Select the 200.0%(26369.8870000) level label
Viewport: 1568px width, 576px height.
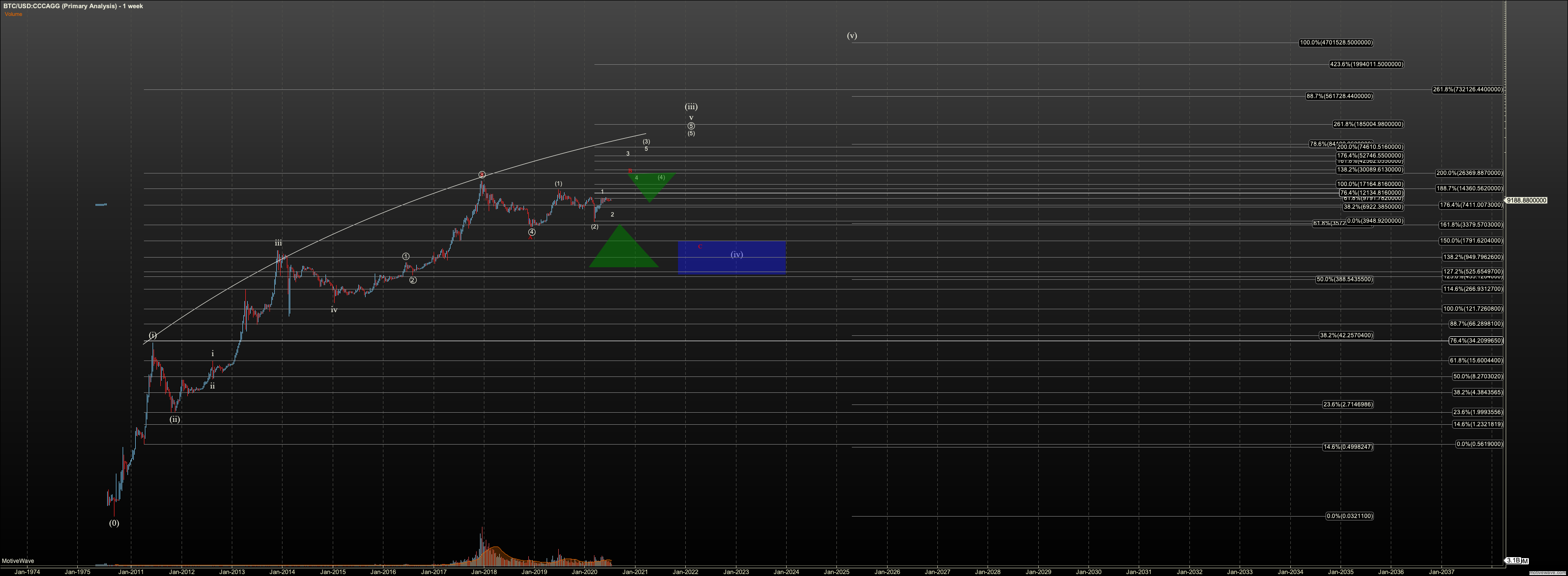click(x=1469, y=173)
